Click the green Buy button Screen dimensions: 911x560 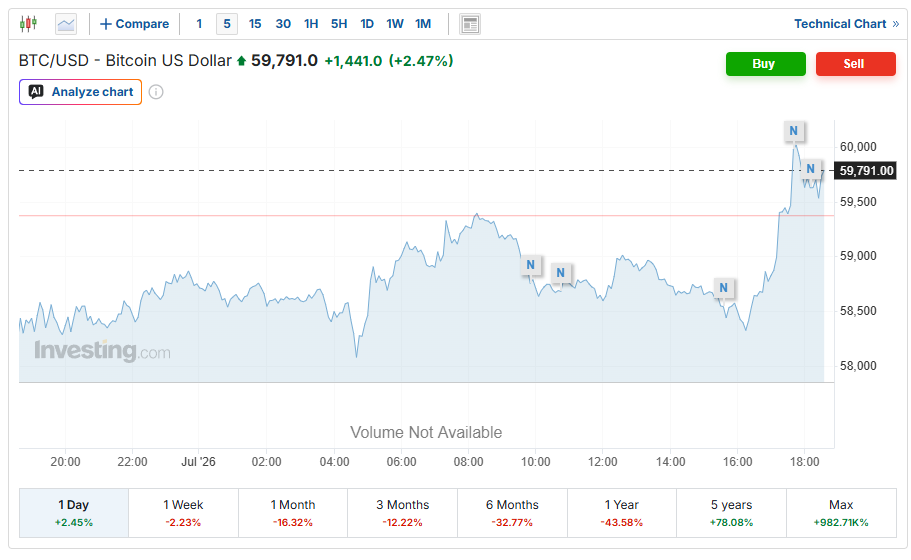coord(765,64)
